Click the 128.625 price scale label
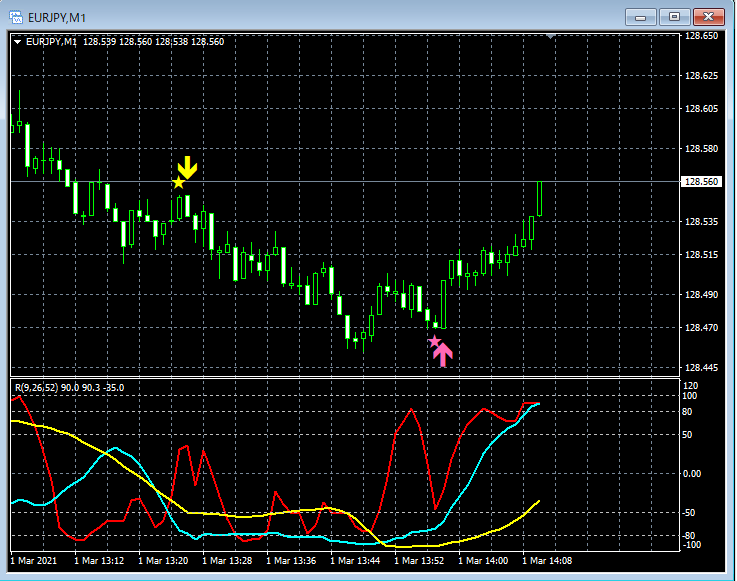This screenshot has height=581, width=737. click(701, 76)
